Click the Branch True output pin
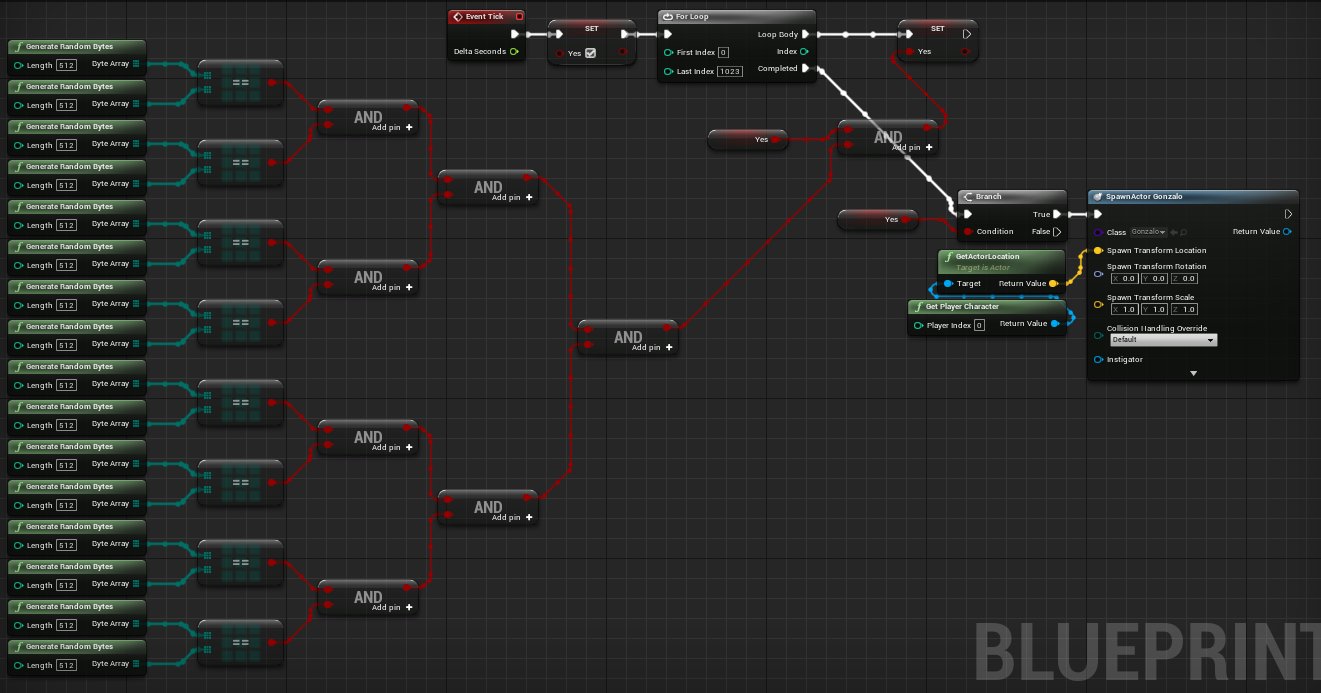The image size is (1321, 693). pos(1057,214)
